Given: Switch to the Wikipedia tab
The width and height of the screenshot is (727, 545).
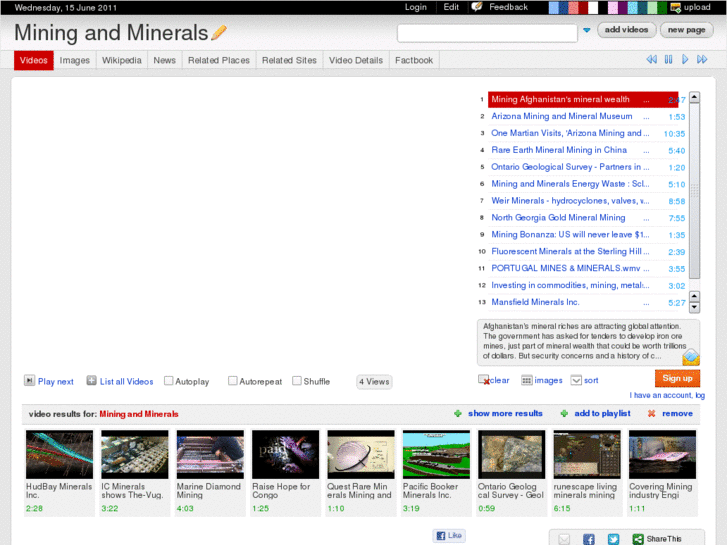Looking at the screenshot, I should click(122, 60).
